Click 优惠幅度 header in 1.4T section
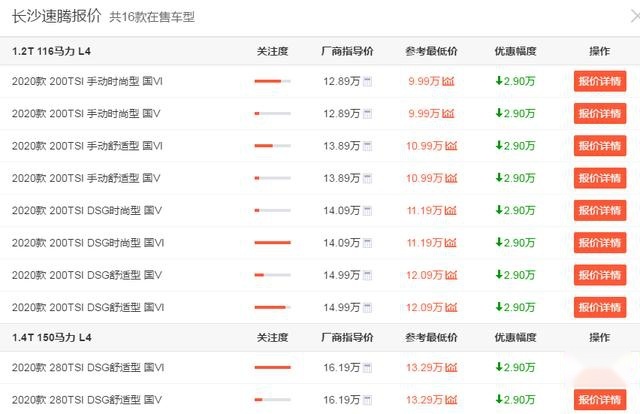Screen dimensions: 640x414 (x=516, y=338)
